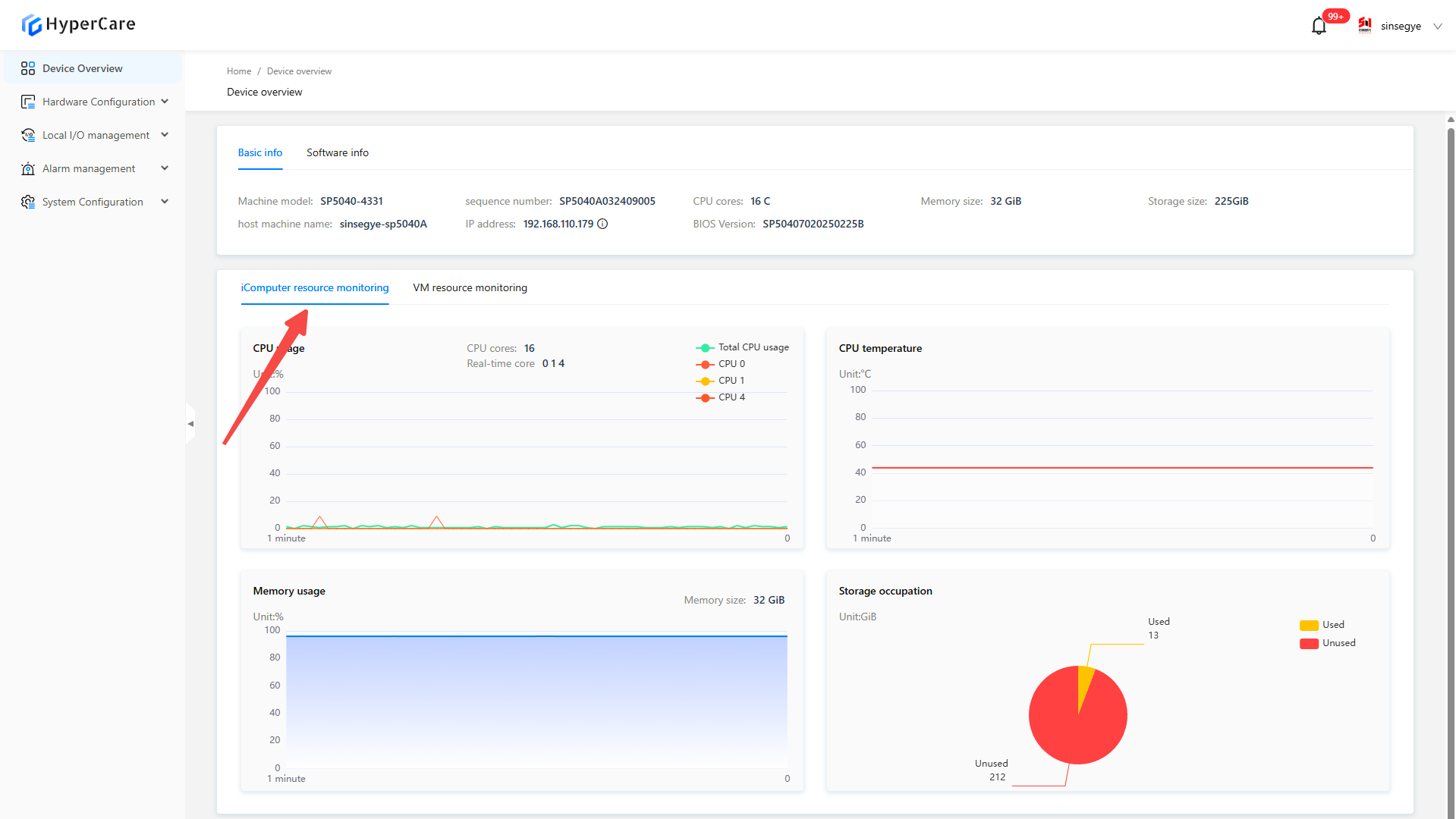1456x819 pixels.
Task: Click the Alarm management siren icon
Action: click(x=28, y=168)
